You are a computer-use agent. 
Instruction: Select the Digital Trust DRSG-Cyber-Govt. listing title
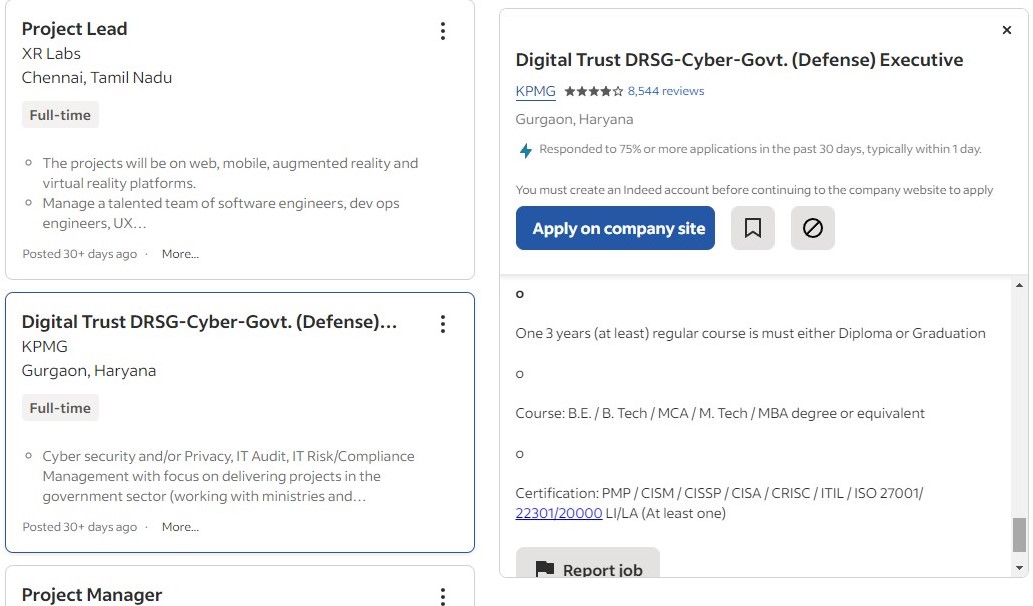click(209, 322)
